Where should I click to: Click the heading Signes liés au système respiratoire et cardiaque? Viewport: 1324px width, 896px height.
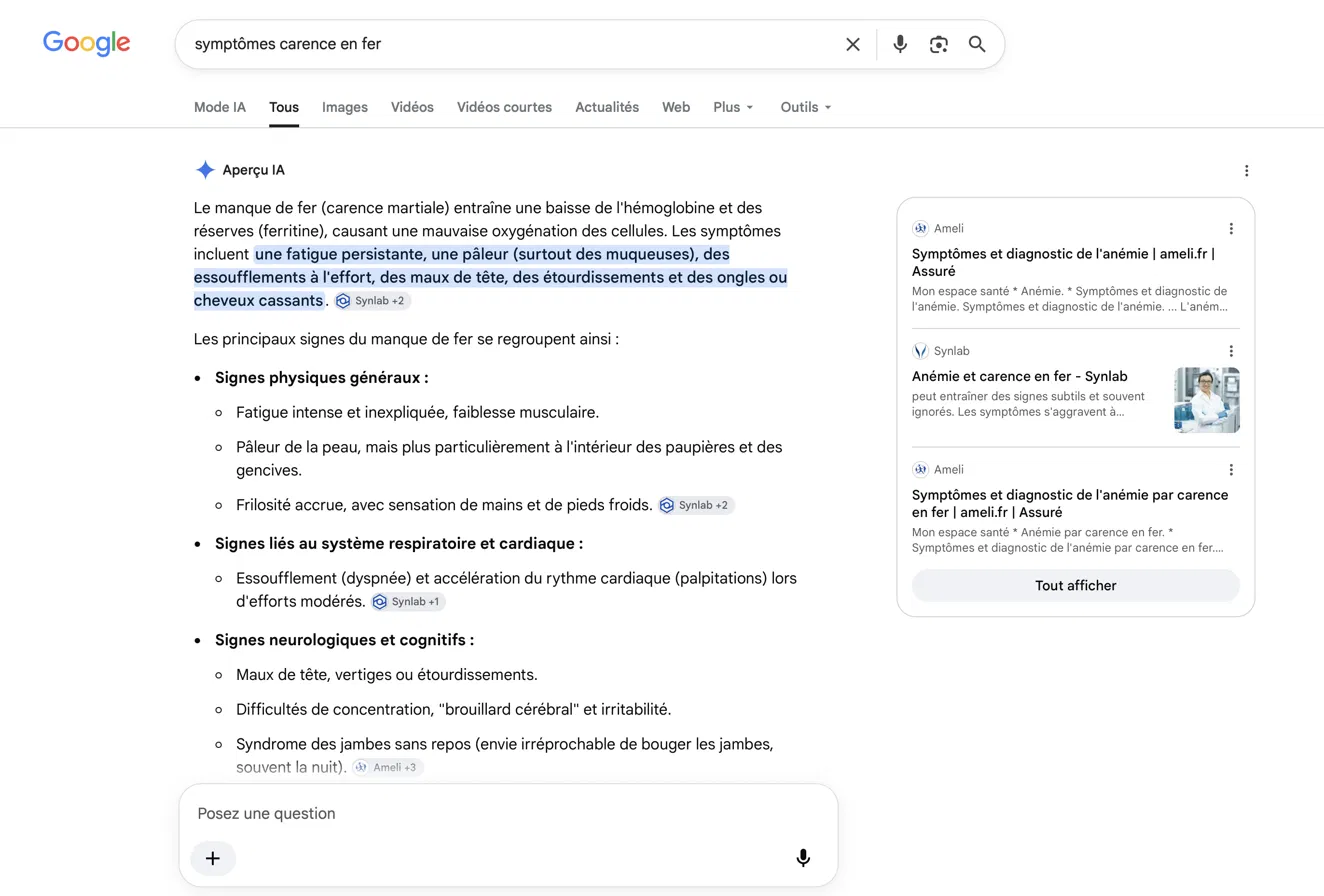coord(399,543)
